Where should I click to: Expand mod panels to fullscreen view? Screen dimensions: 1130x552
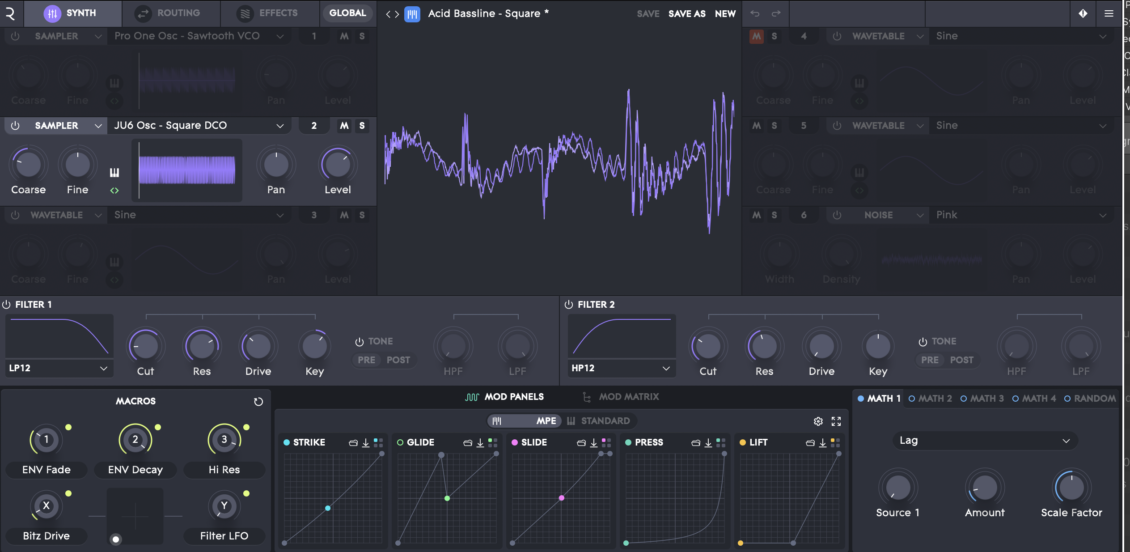(837, 422)
